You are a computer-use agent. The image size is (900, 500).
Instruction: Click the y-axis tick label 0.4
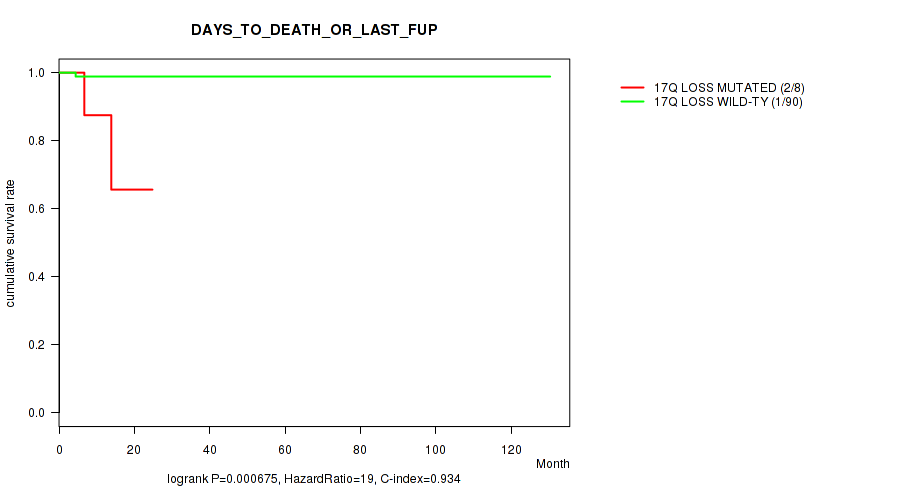click(x=36, y=277)
